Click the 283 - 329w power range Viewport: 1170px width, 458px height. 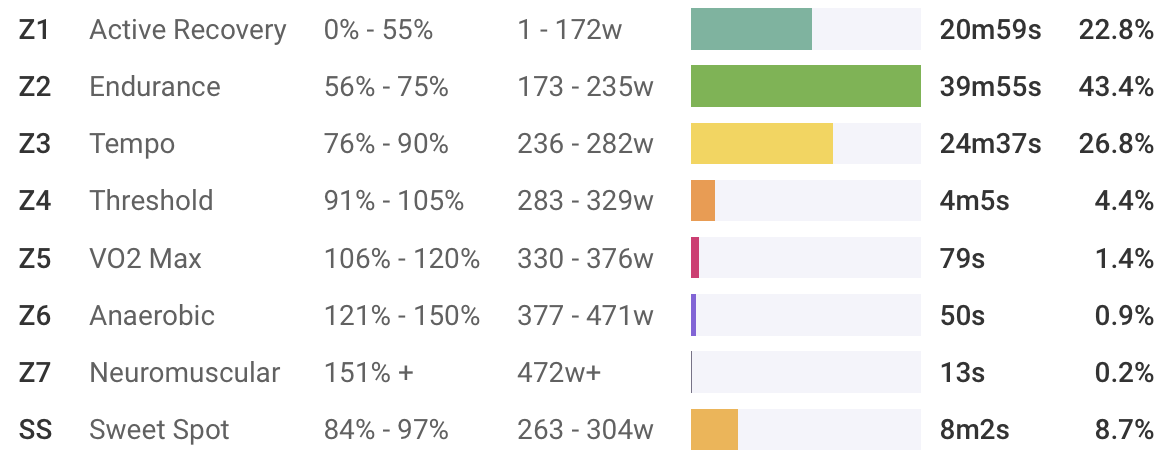tap(585, 201)
